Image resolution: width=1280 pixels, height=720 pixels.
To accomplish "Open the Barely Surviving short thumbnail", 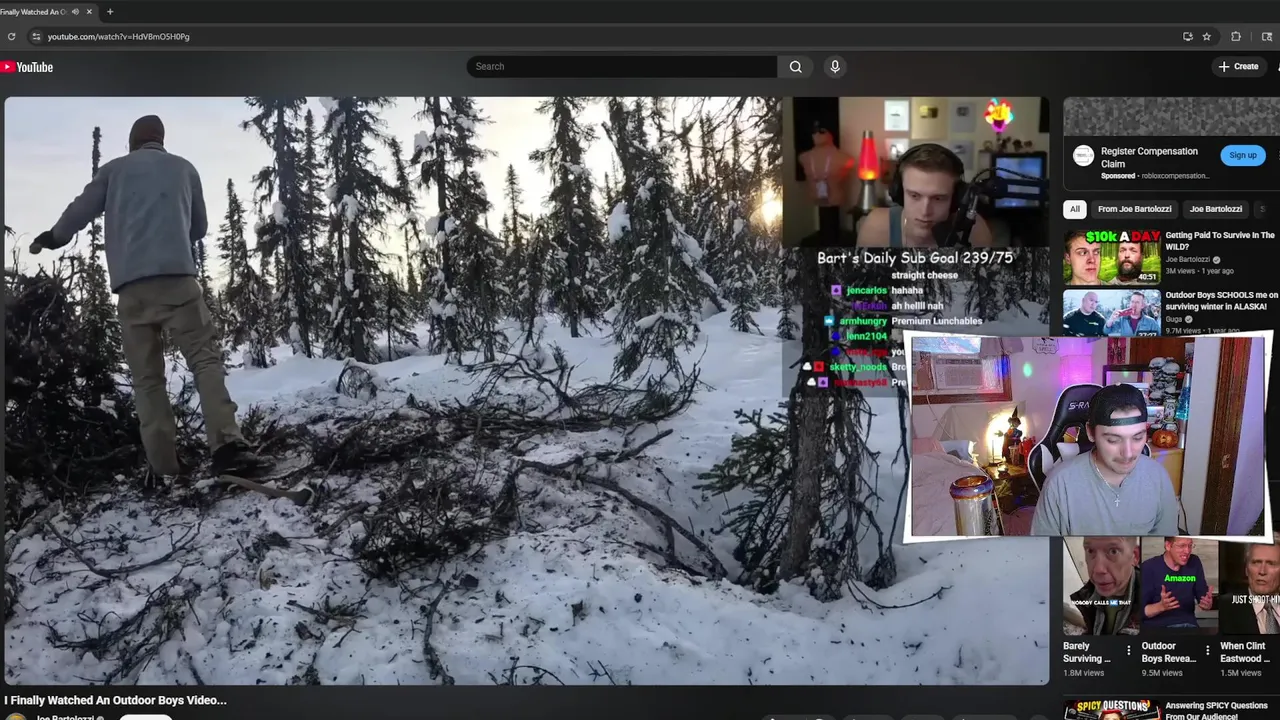I will pyautogui.click(x=1100, y=587).
